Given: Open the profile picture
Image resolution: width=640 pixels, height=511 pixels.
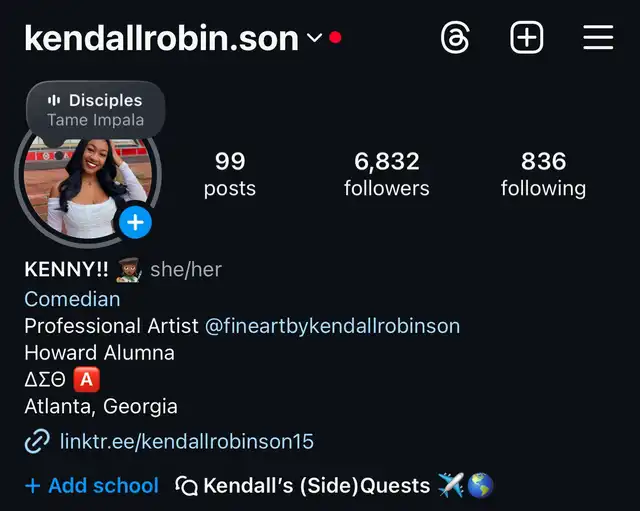Looking at the screenshot, I should [x=88, y=184].
